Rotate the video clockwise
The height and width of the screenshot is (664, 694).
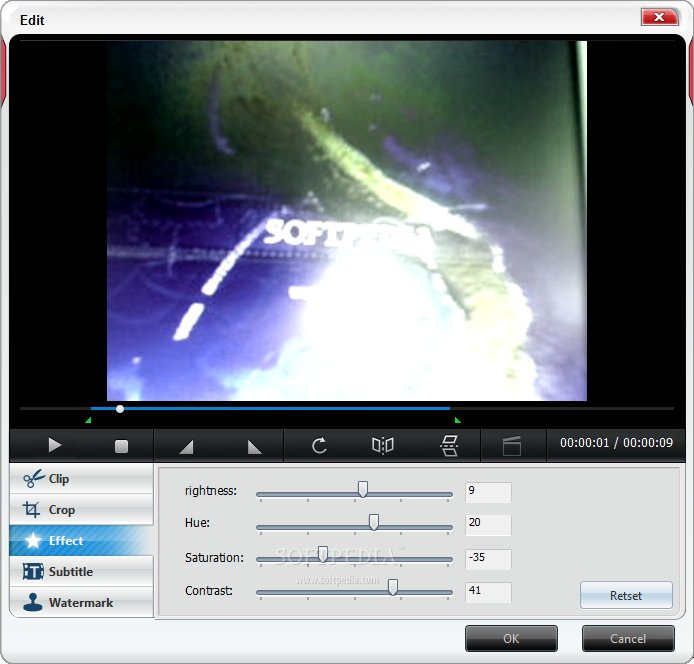(319, 445)
